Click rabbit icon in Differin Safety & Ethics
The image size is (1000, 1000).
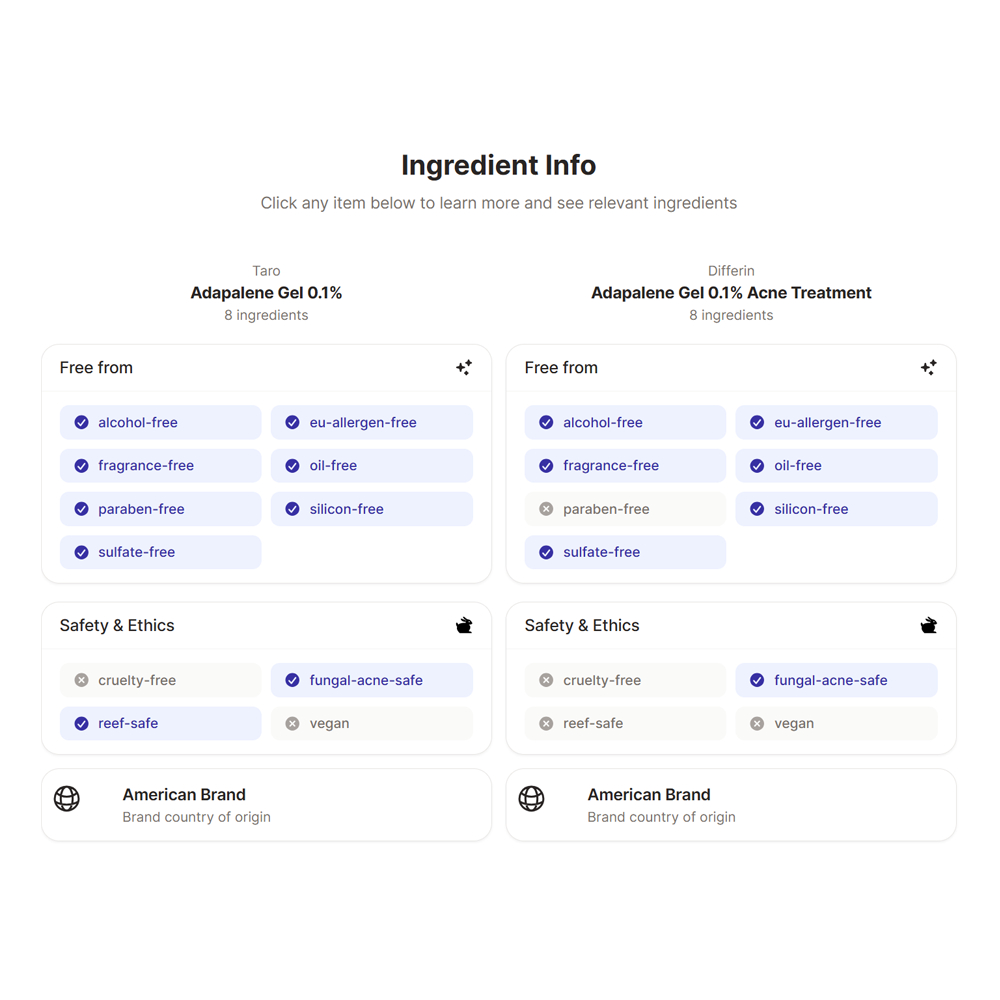pos(929,626)
